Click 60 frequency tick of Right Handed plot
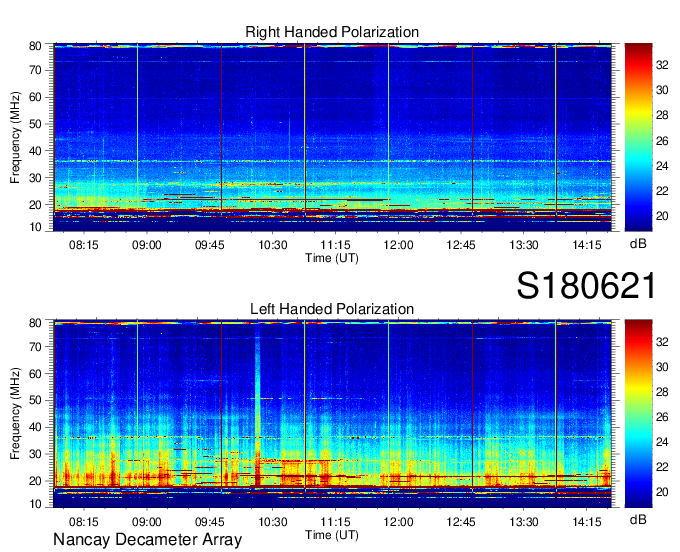680x552 pixels. (35, 97)
